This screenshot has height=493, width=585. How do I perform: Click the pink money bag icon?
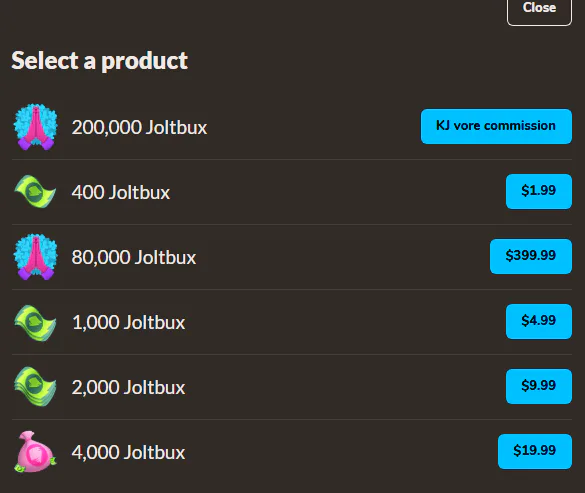click(x=35, y=452)
